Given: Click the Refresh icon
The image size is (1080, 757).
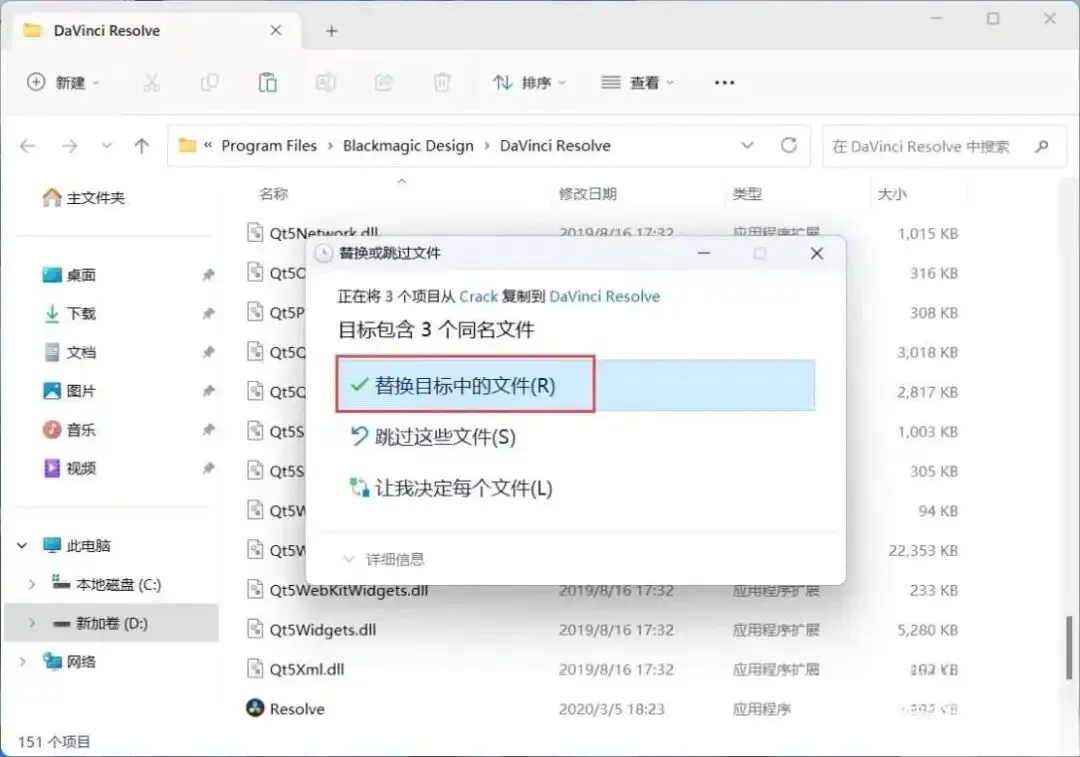Looking at the screenshot, I should click(x=789, y=145).
